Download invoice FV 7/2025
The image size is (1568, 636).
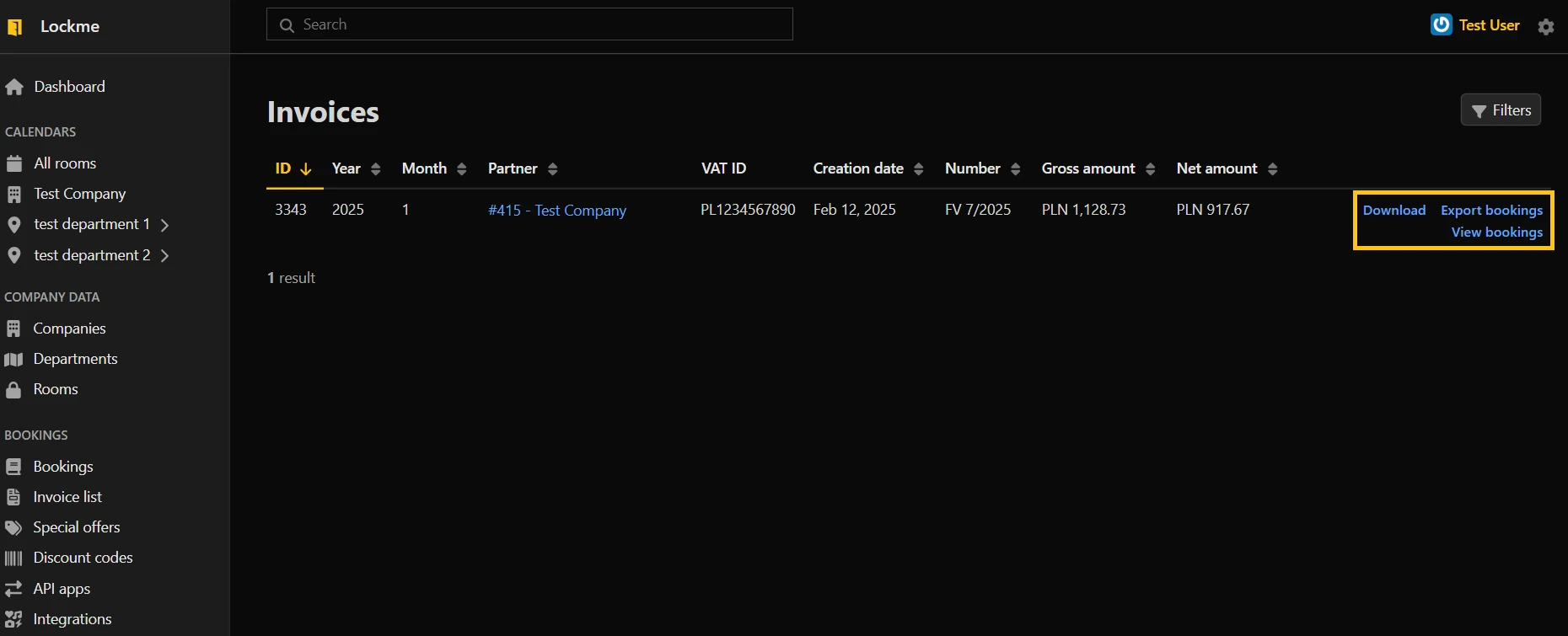pos(1393,211)
